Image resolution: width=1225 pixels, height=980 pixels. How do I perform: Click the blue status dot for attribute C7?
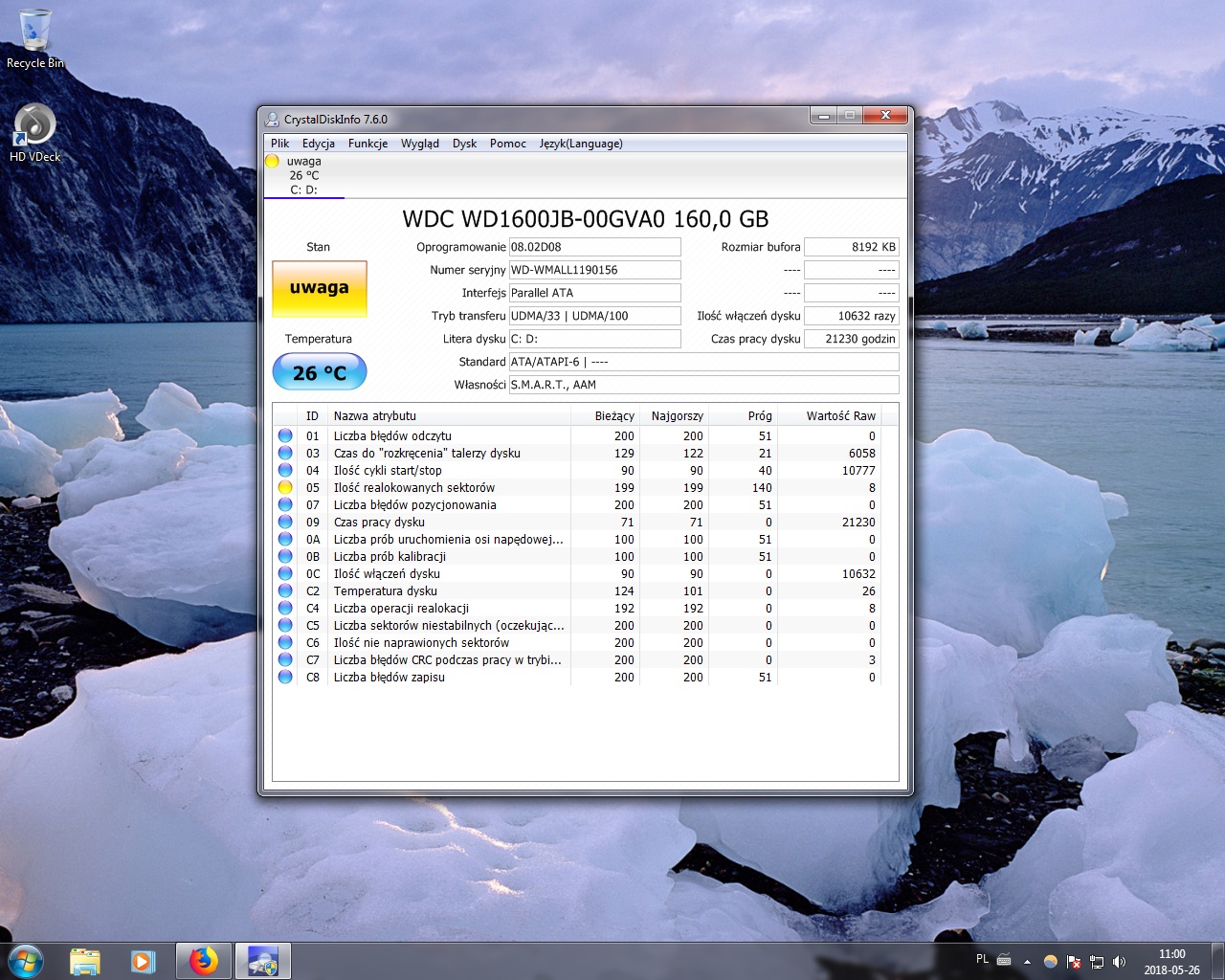[285, 659]
